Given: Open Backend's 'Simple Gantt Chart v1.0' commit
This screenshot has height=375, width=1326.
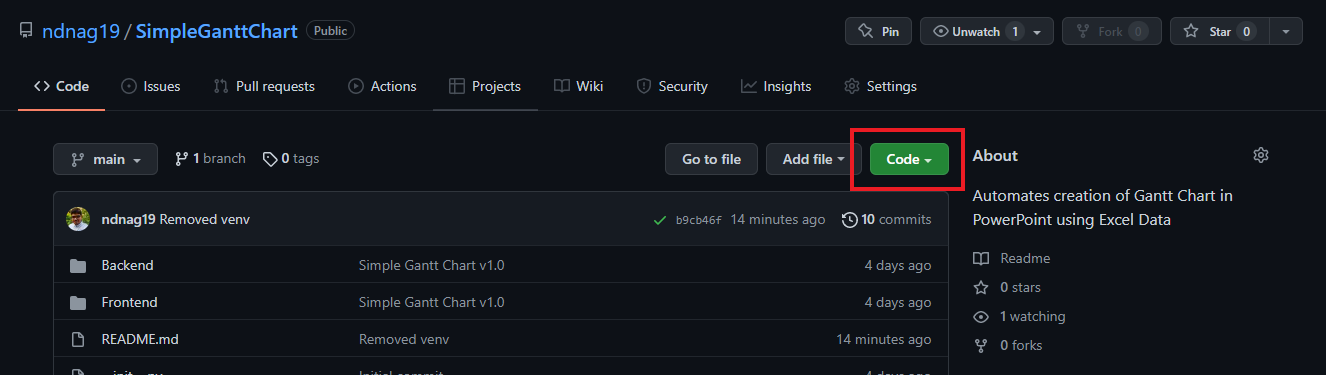Looking at the screenshot, I should [432, 265].
